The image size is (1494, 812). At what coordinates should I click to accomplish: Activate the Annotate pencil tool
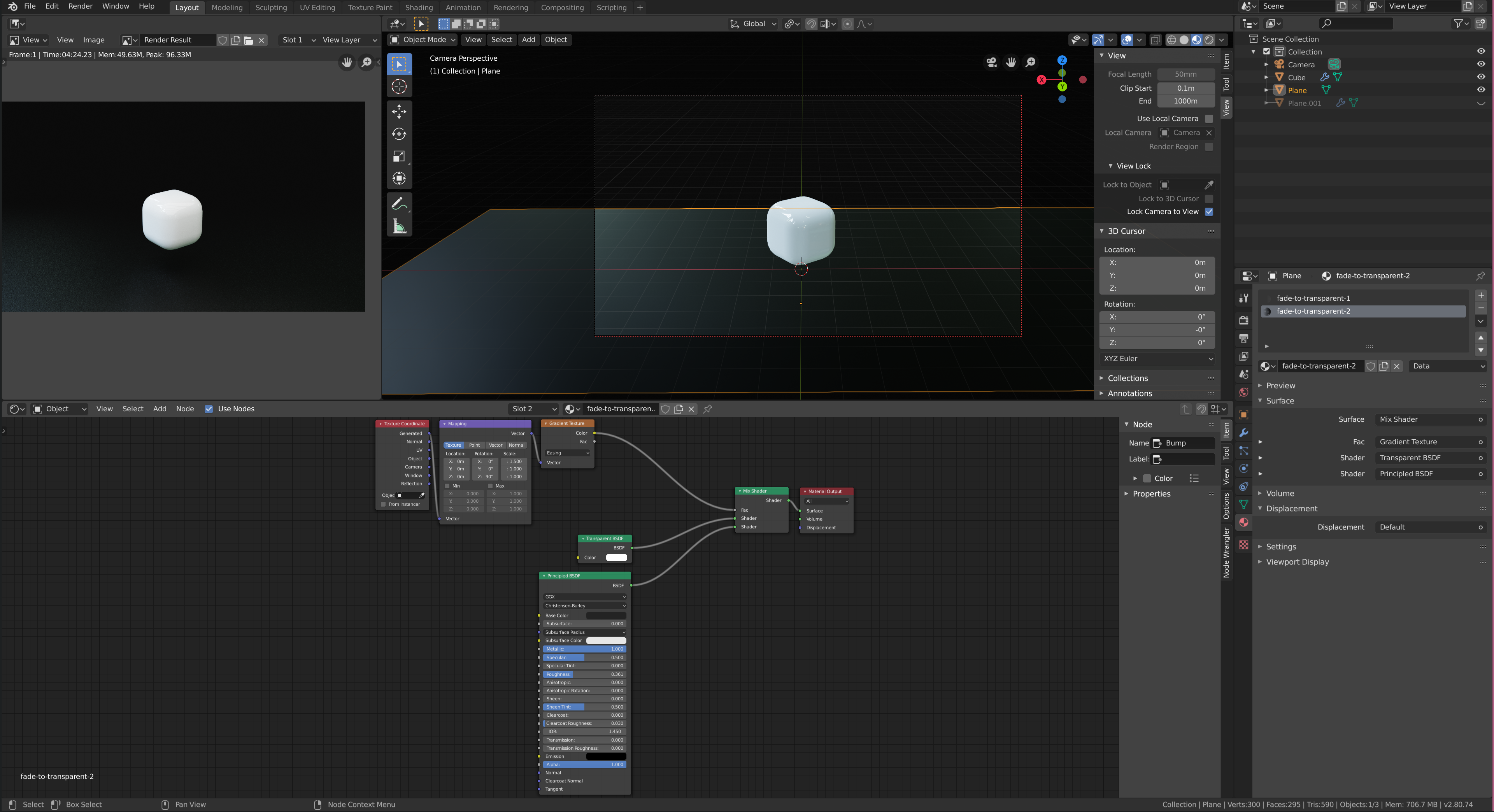pos(399,203)
